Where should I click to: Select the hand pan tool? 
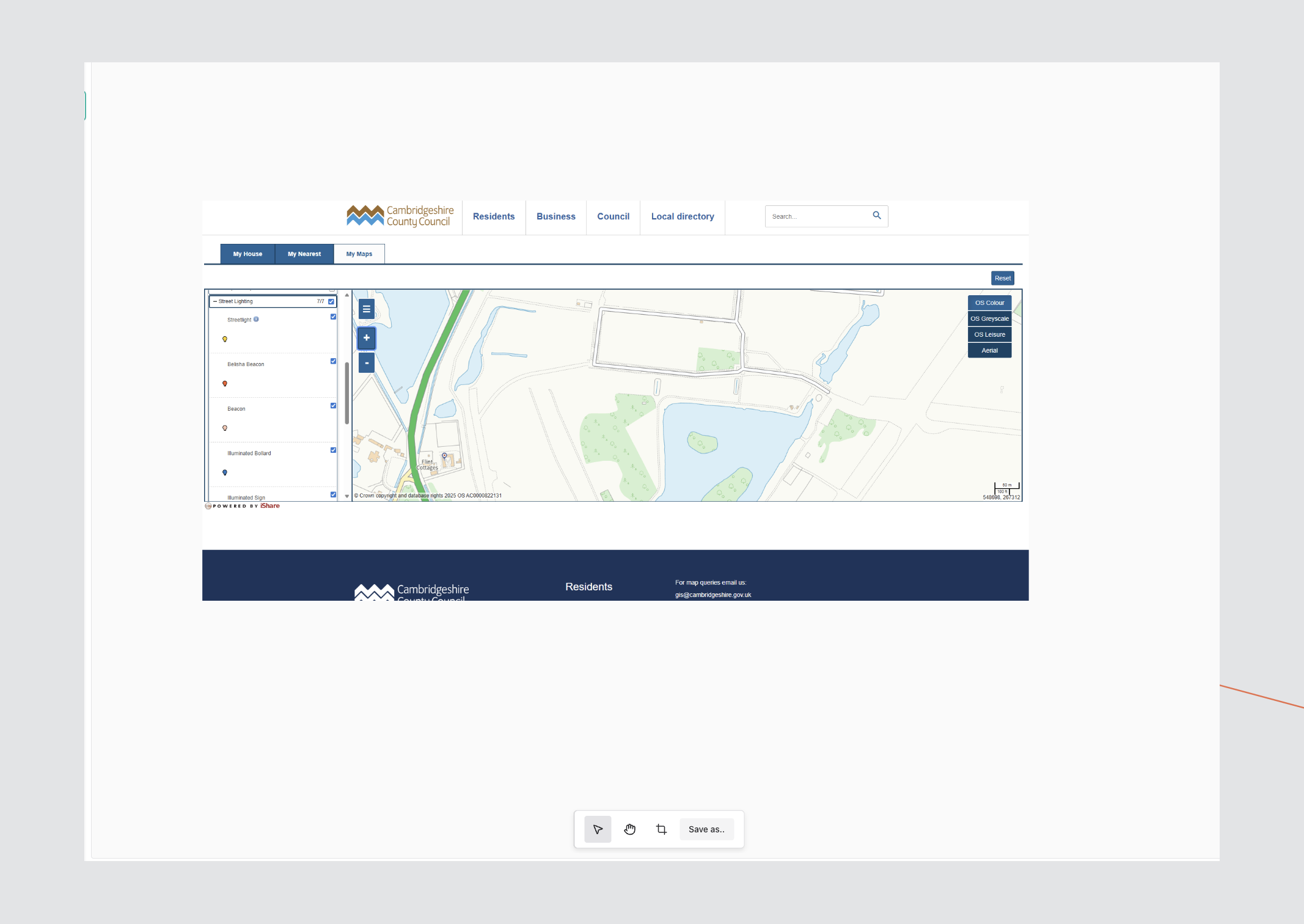[630, 829]
